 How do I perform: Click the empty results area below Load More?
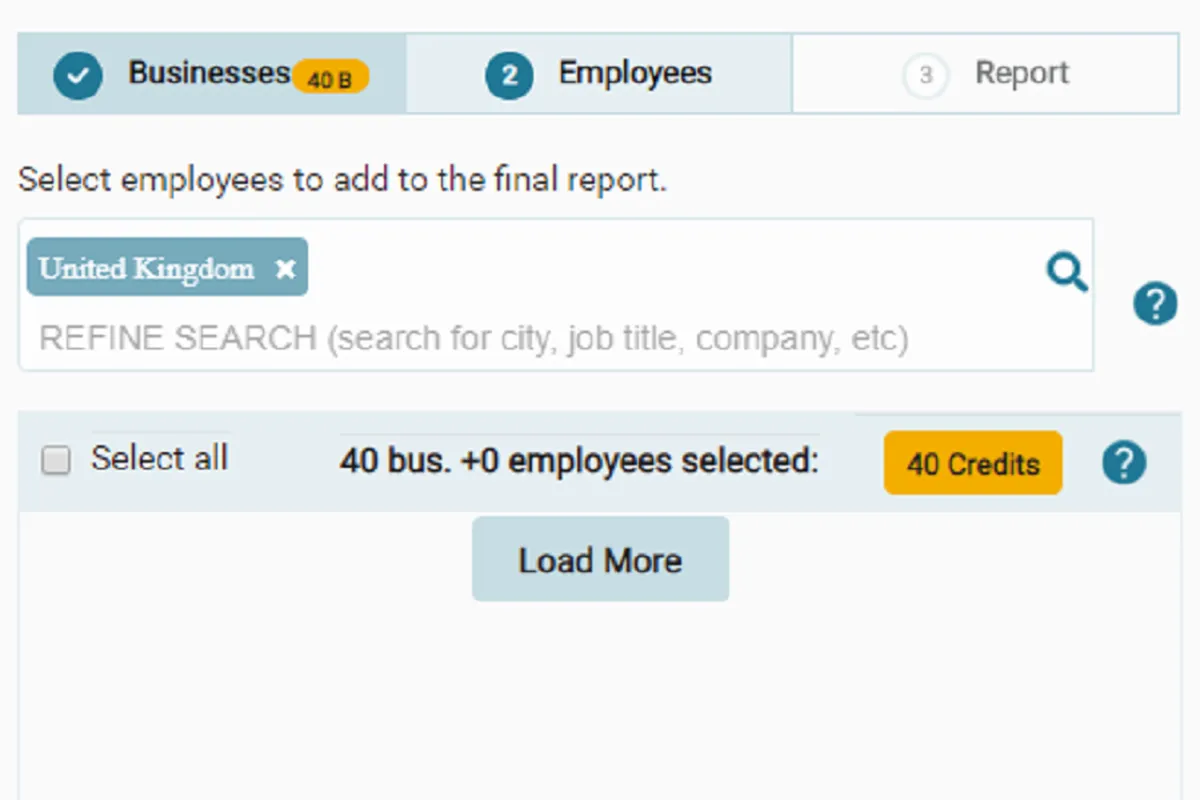click(x=600, y=700)
